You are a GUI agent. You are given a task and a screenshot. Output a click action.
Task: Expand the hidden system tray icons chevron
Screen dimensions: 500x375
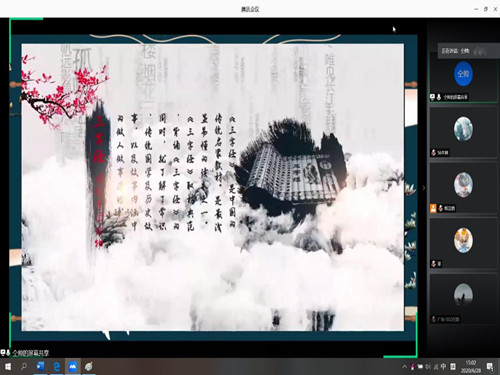(x=404, y=367)
